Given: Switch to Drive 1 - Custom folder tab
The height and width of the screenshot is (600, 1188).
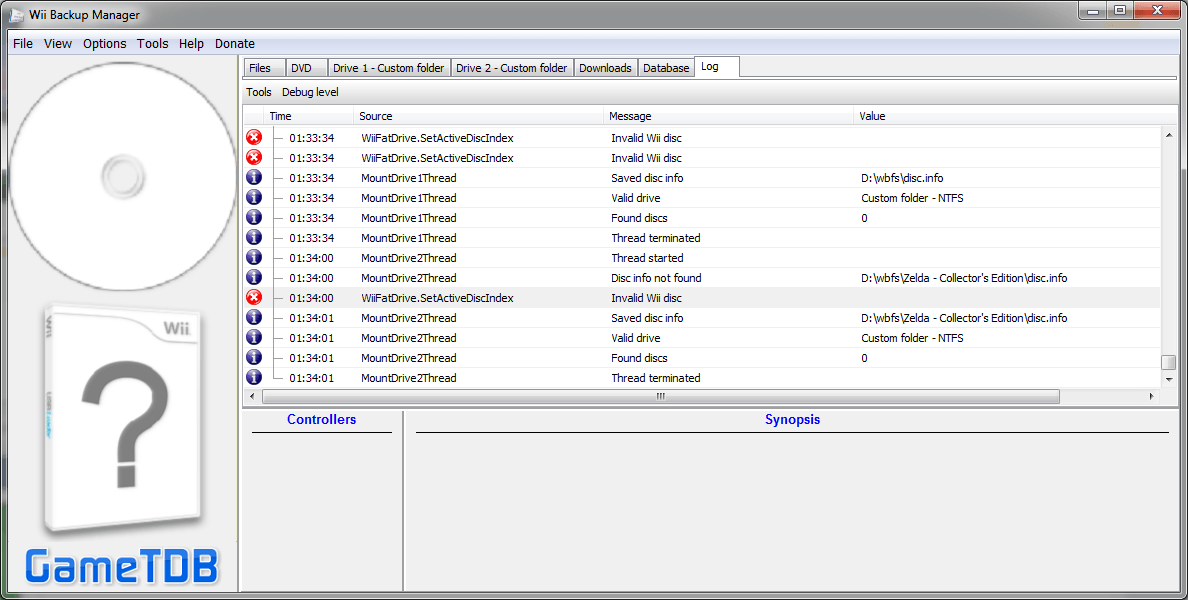Looking at the screenshot, I should click(x=389, y=67).
